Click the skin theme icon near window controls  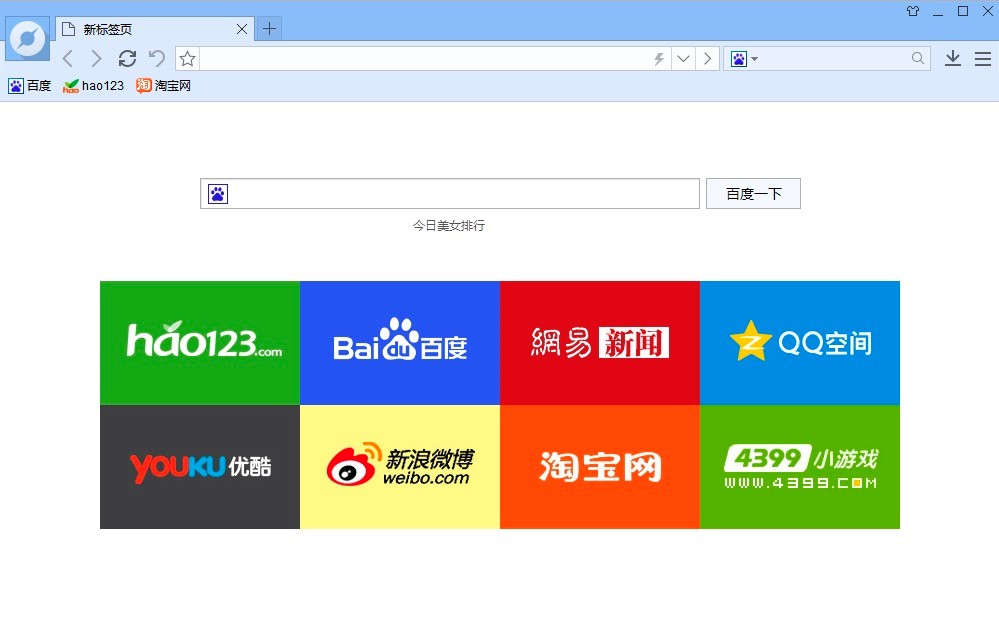(911, 11)
